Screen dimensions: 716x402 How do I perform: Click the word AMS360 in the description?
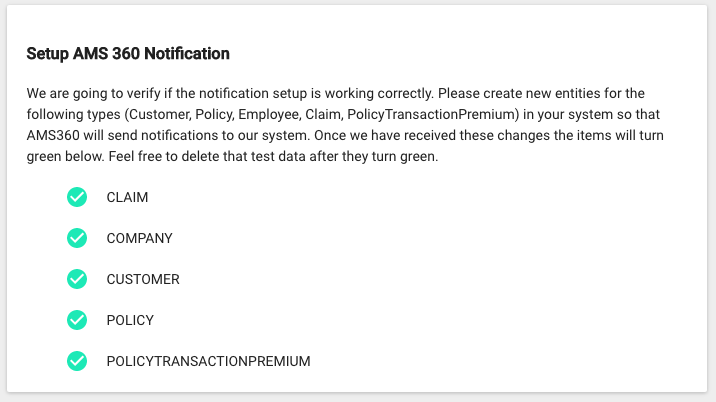(53, 135)
